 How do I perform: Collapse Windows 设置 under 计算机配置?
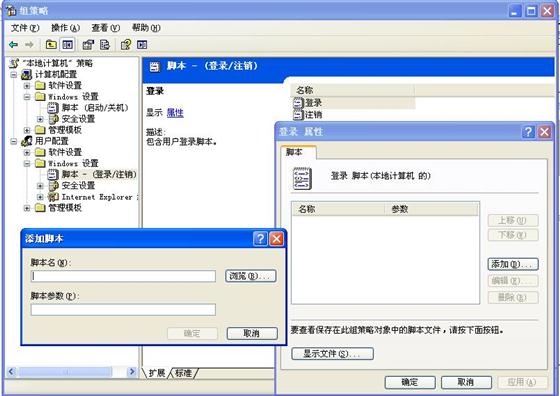coord(27,97)
